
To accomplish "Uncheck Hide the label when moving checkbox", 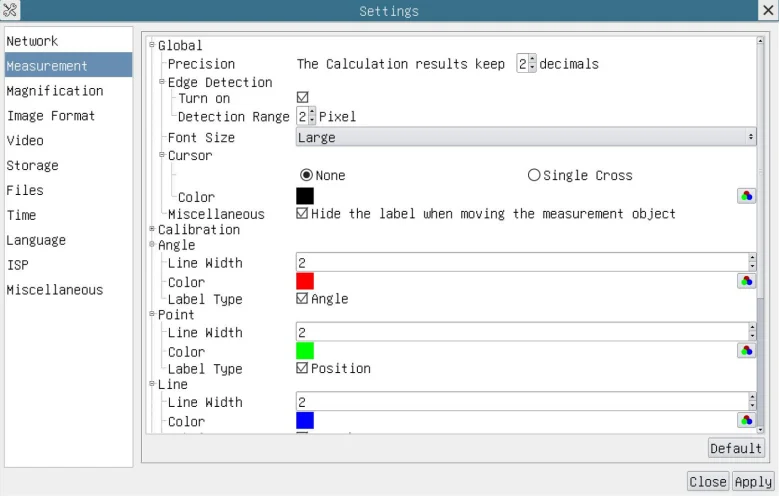I will [x=302, y=213].
